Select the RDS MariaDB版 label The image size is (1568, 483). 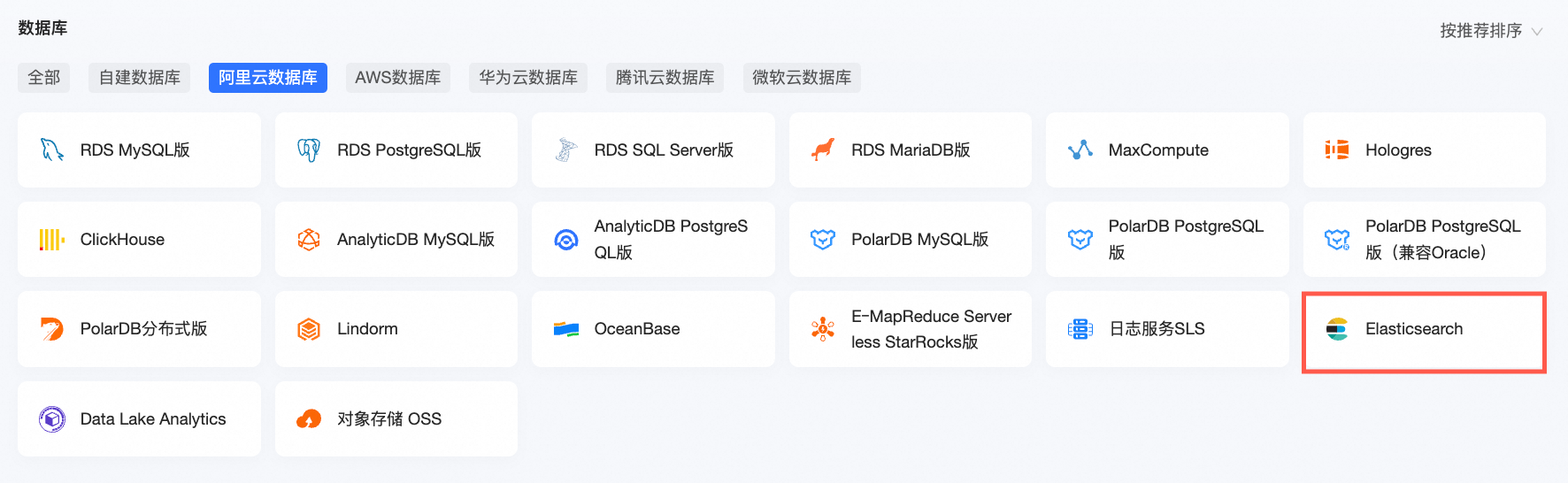pyautogui.click(x=911, y=150)
